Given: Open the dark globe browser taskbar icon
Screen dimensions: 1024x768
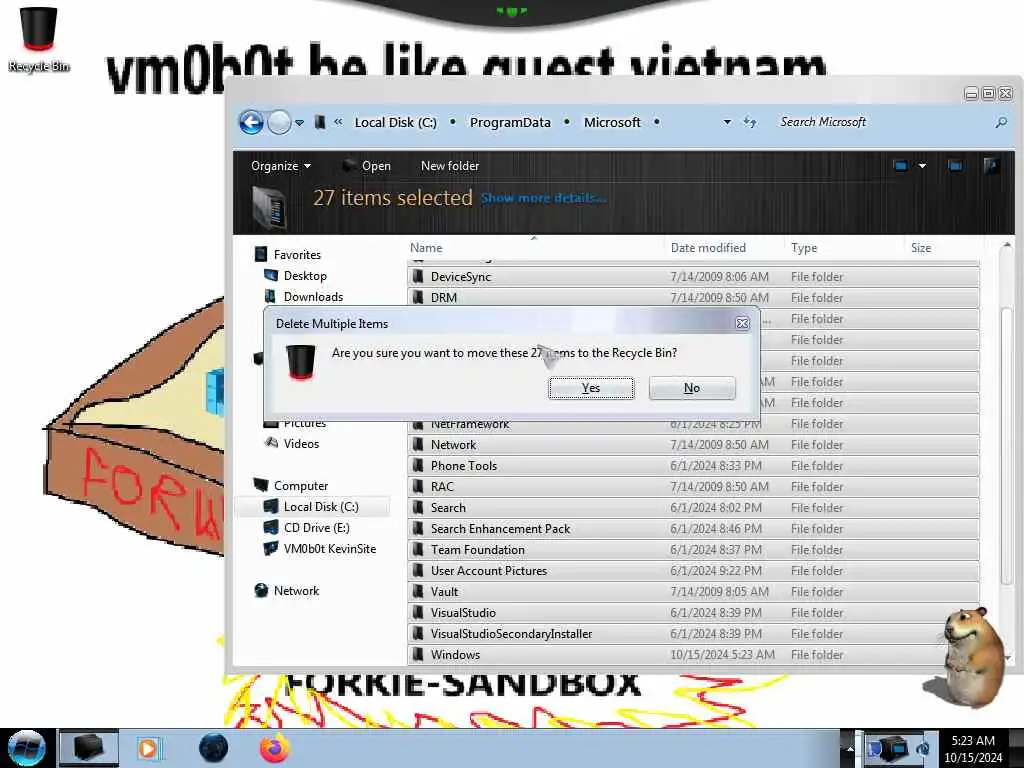Looking at the screenshot, I should click(214, 748).
